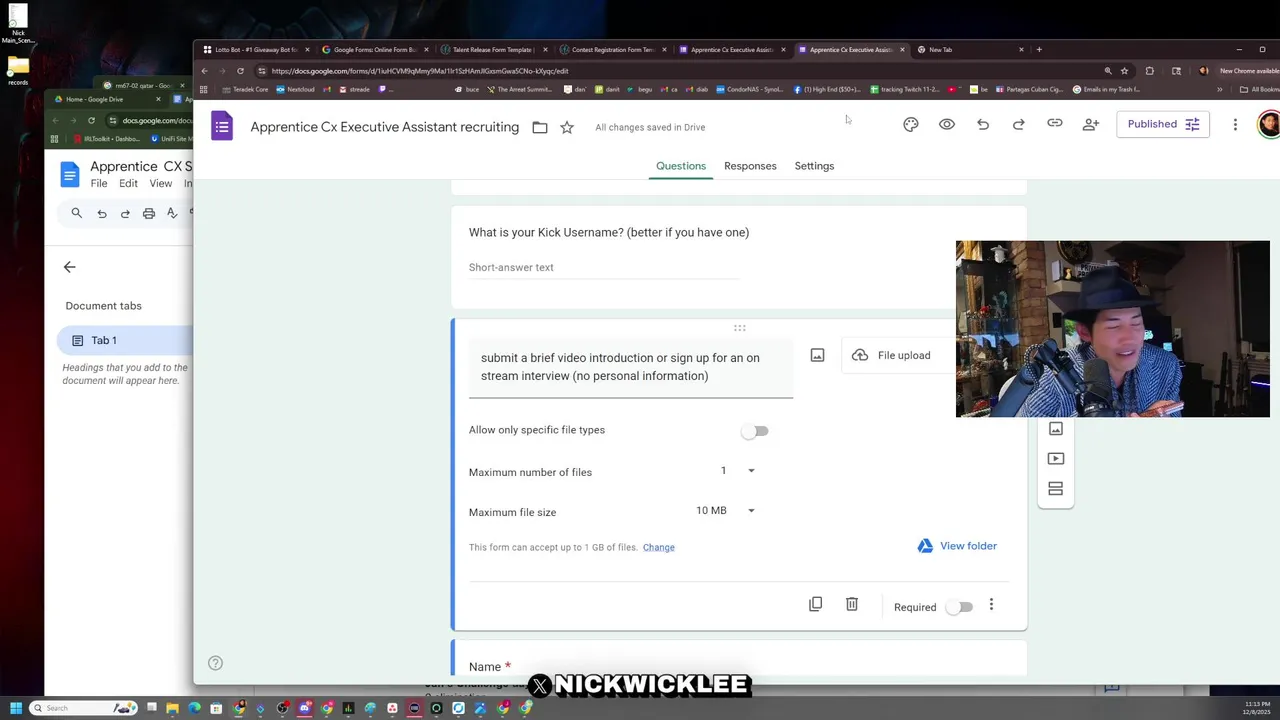The image size is (1280, 720).
Task: Preview the form with the eye icon
Action: [x=947, y=124]
